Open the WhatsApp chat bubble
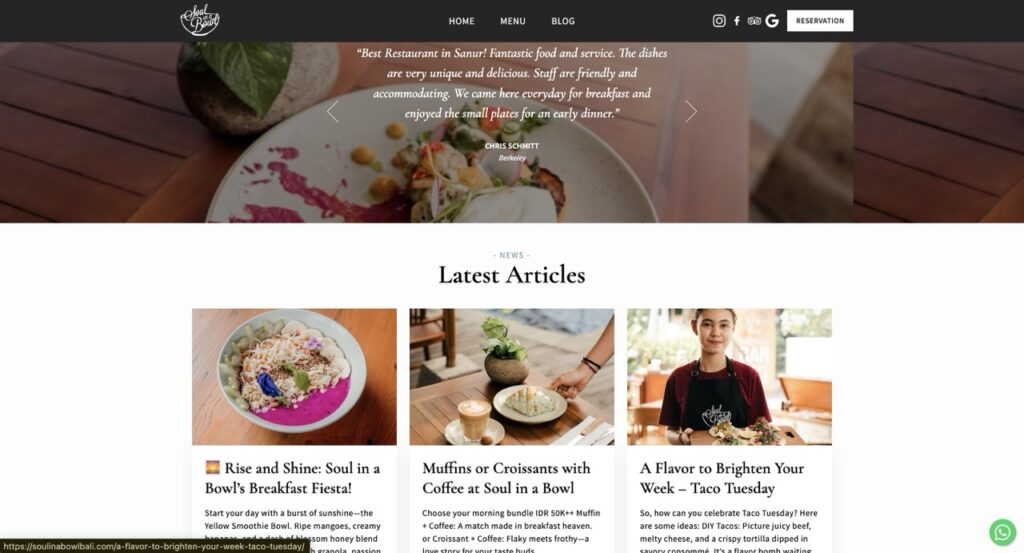 pyautogui.click(x=1002, y=532)
